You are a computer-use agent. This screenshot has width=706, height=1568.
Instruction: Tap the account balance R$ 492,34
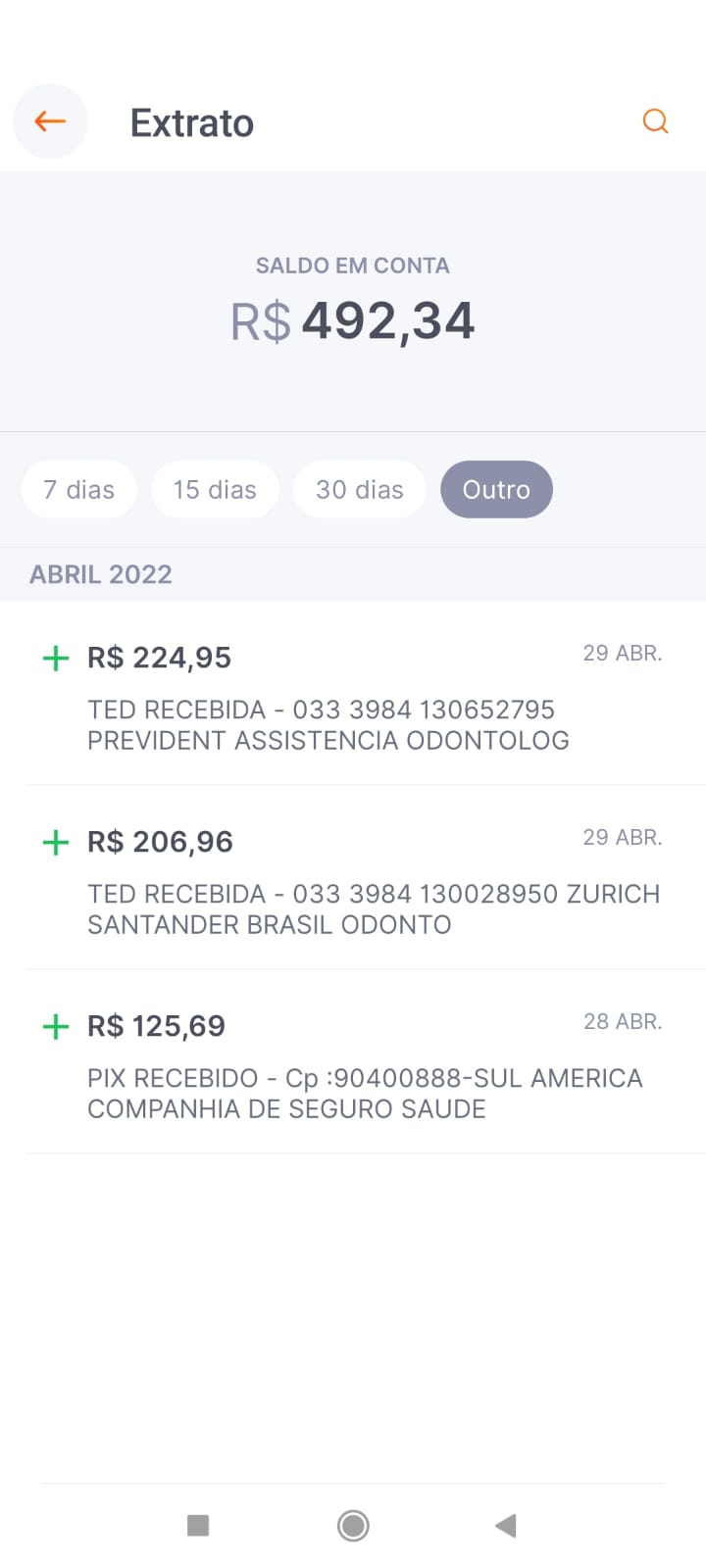(353, 321)
